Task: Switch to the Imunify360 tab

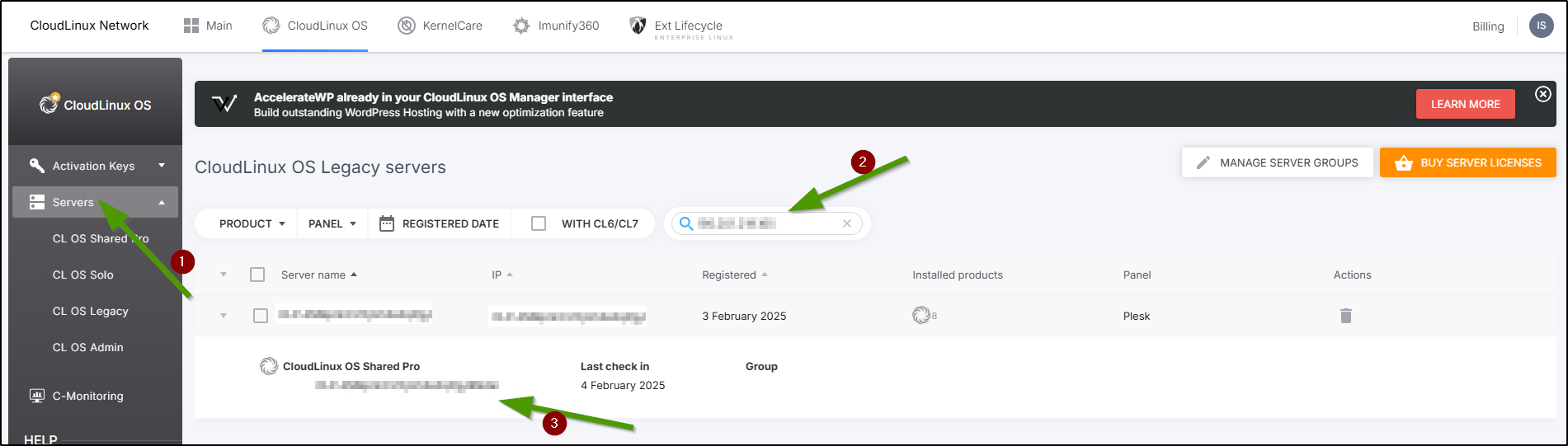Action: (x=556, y=26)
